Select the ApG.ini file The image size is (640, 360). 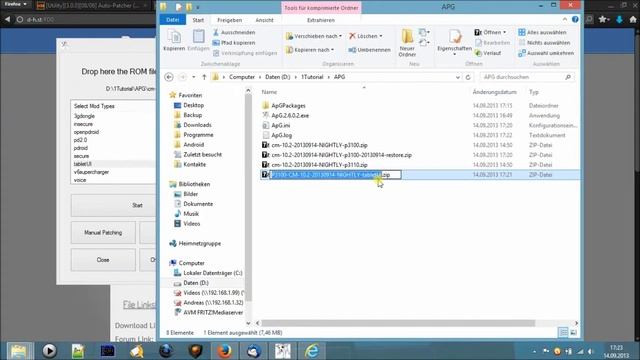tap(280, 125)
